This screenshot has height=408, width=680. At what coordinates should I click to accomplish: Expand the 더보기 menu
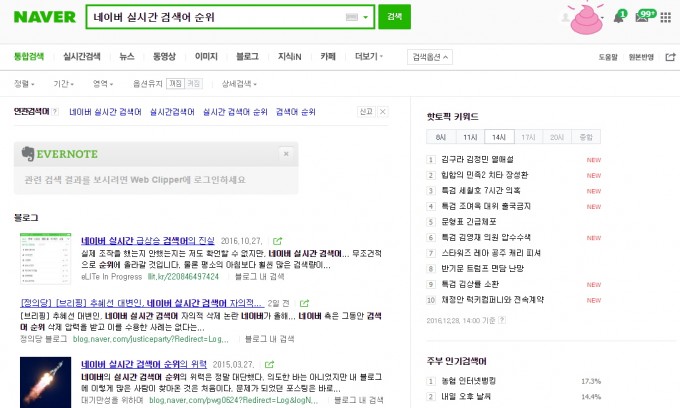369,56
